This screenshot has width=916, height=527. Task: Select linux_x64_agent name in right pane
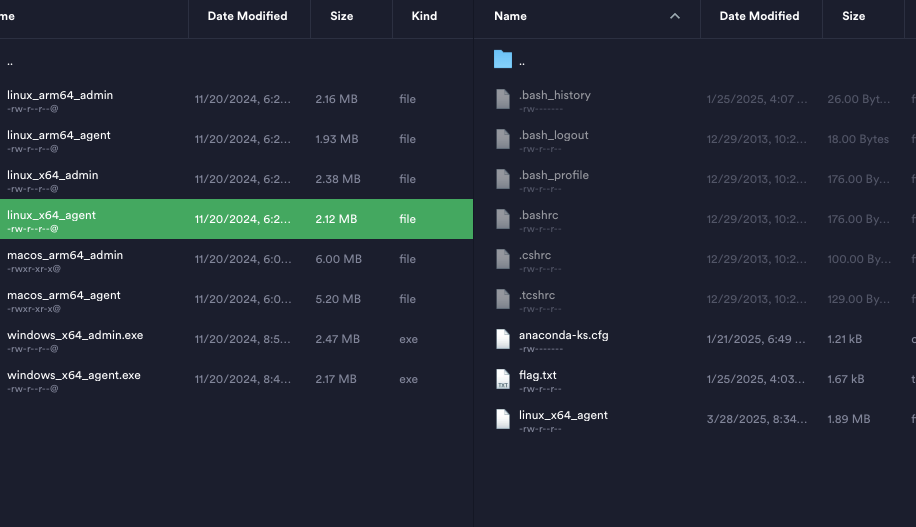(563, 415)
